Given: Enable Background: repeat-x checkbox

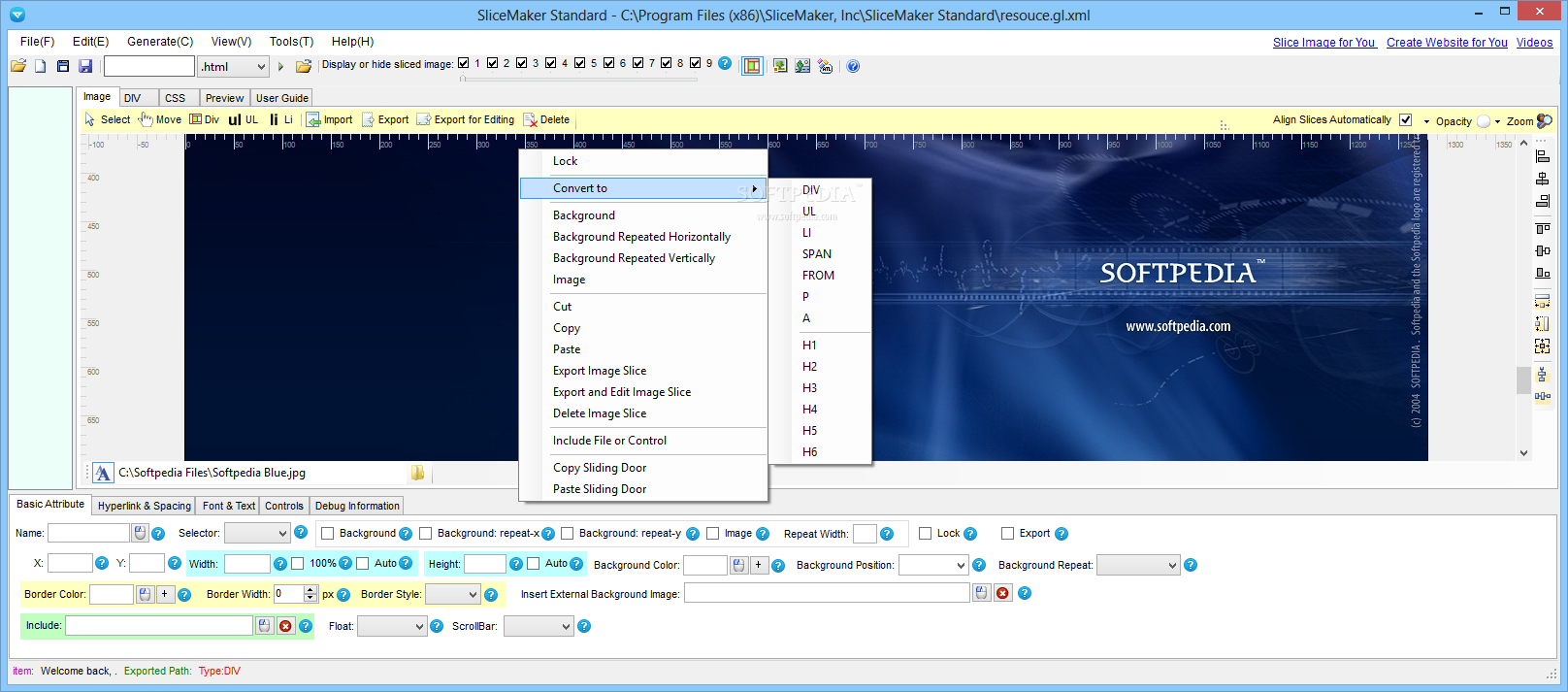Looking at the screenshot, I should point(426,534).
